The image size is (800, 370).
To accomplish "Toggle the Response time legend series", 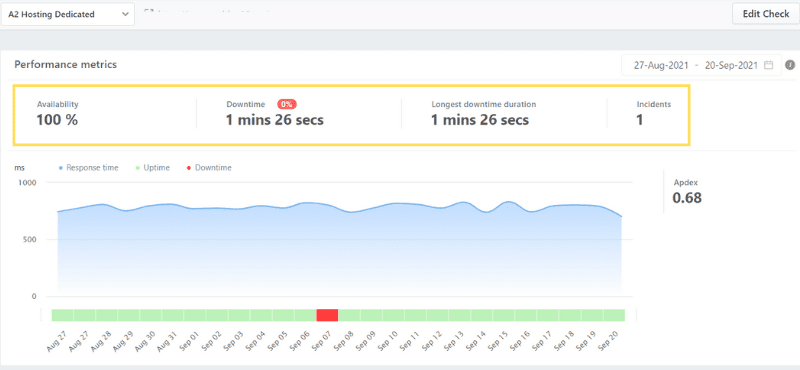I will tap(89, 167).
